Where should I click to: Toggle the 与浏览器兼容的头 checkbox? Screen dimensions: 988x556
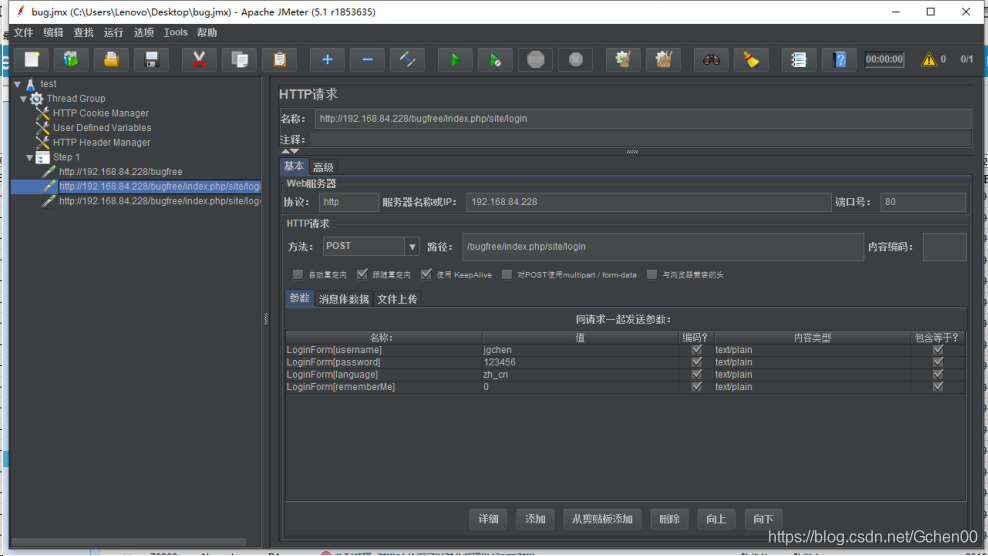tap(652, 274)
